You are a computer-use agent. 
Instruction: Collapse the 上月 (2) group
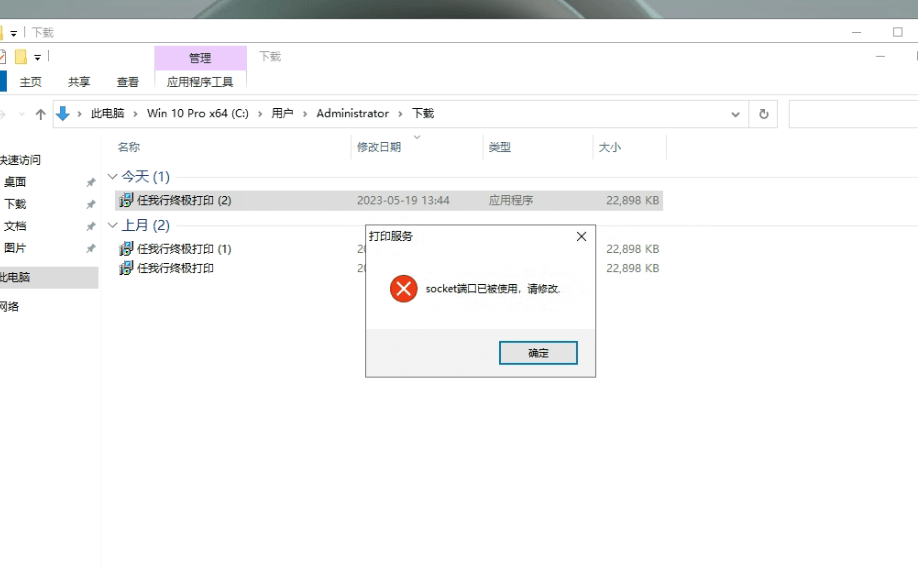click(x=113, y=225)
